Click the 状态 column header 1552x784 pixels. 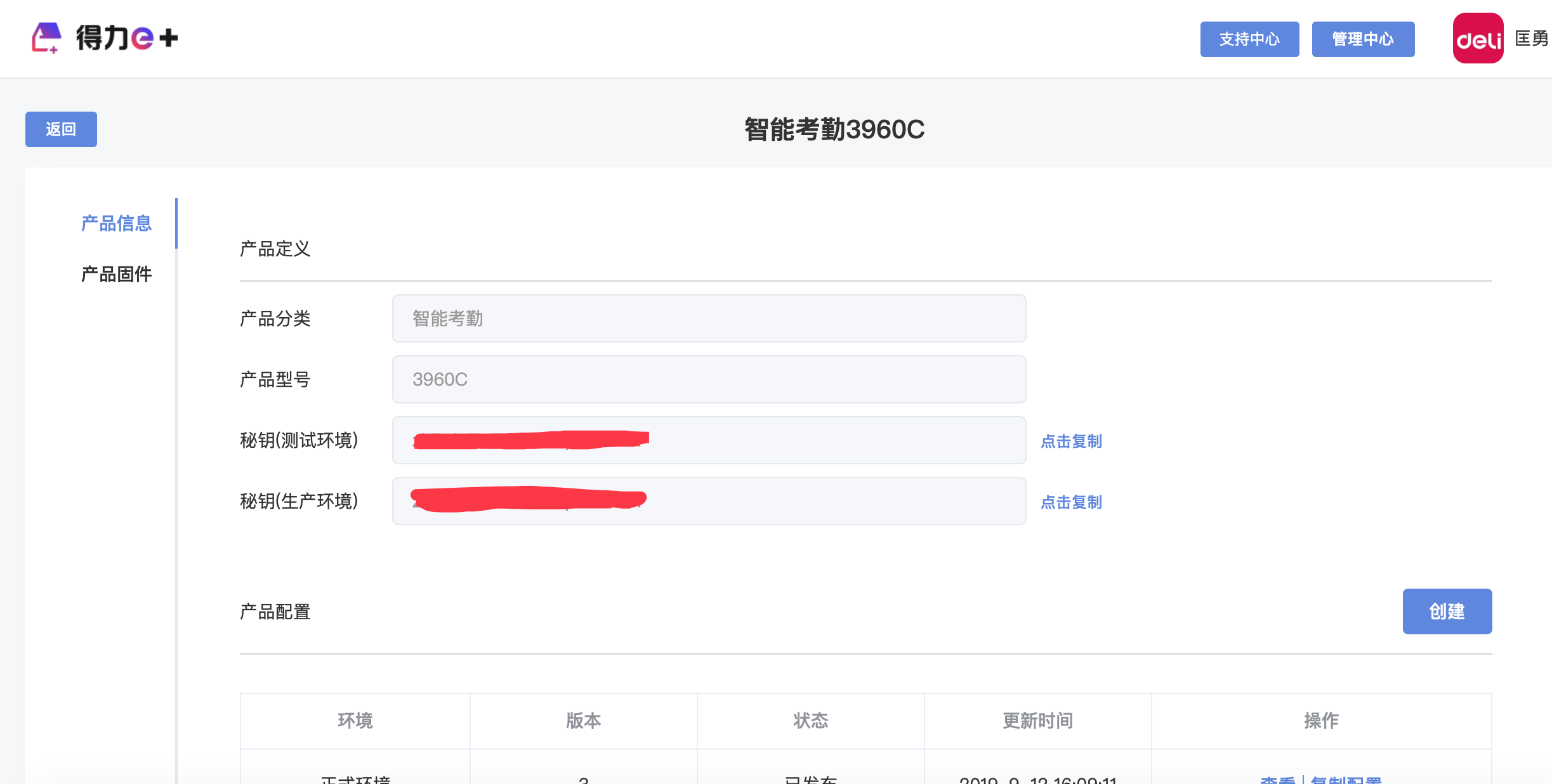click(810, 721)
